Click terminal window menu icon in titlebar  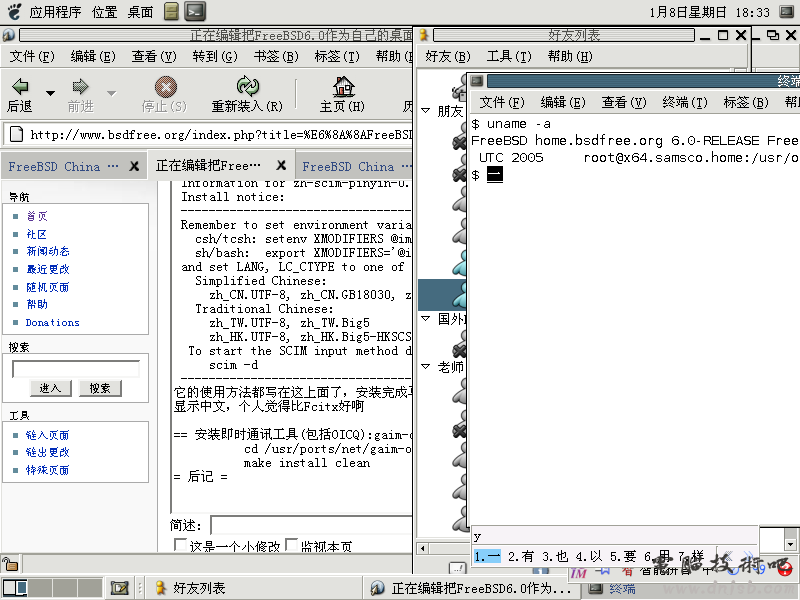point(477,81)
